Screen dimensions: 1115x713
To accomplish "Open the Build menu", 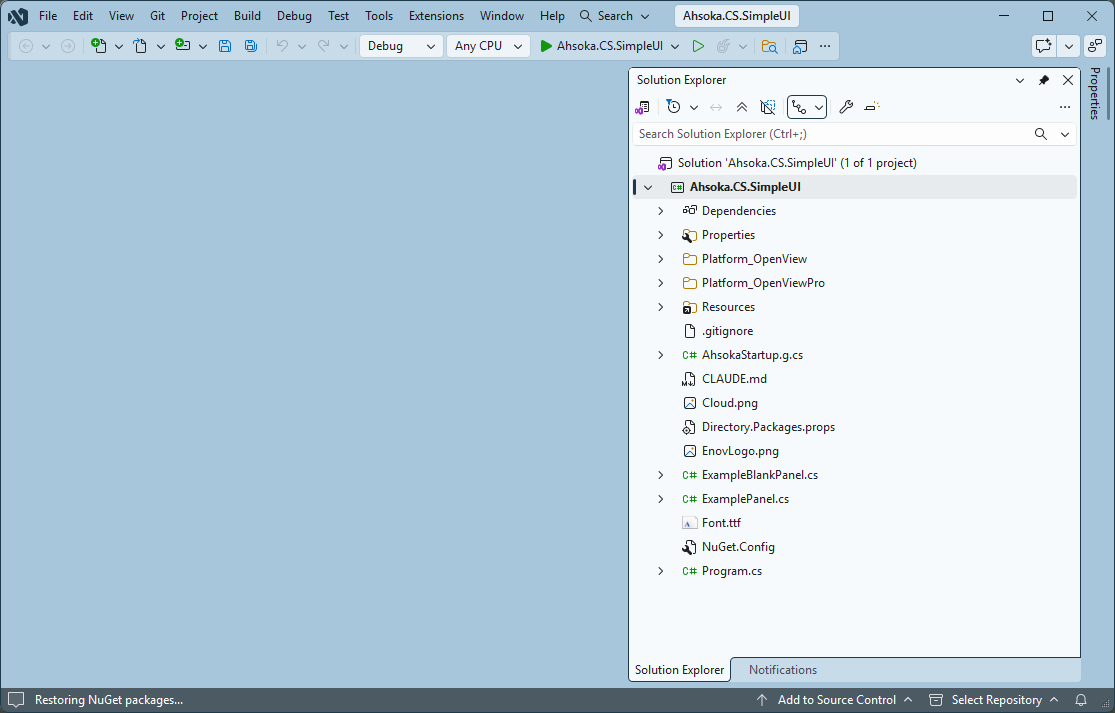I will tap(247, 16).
